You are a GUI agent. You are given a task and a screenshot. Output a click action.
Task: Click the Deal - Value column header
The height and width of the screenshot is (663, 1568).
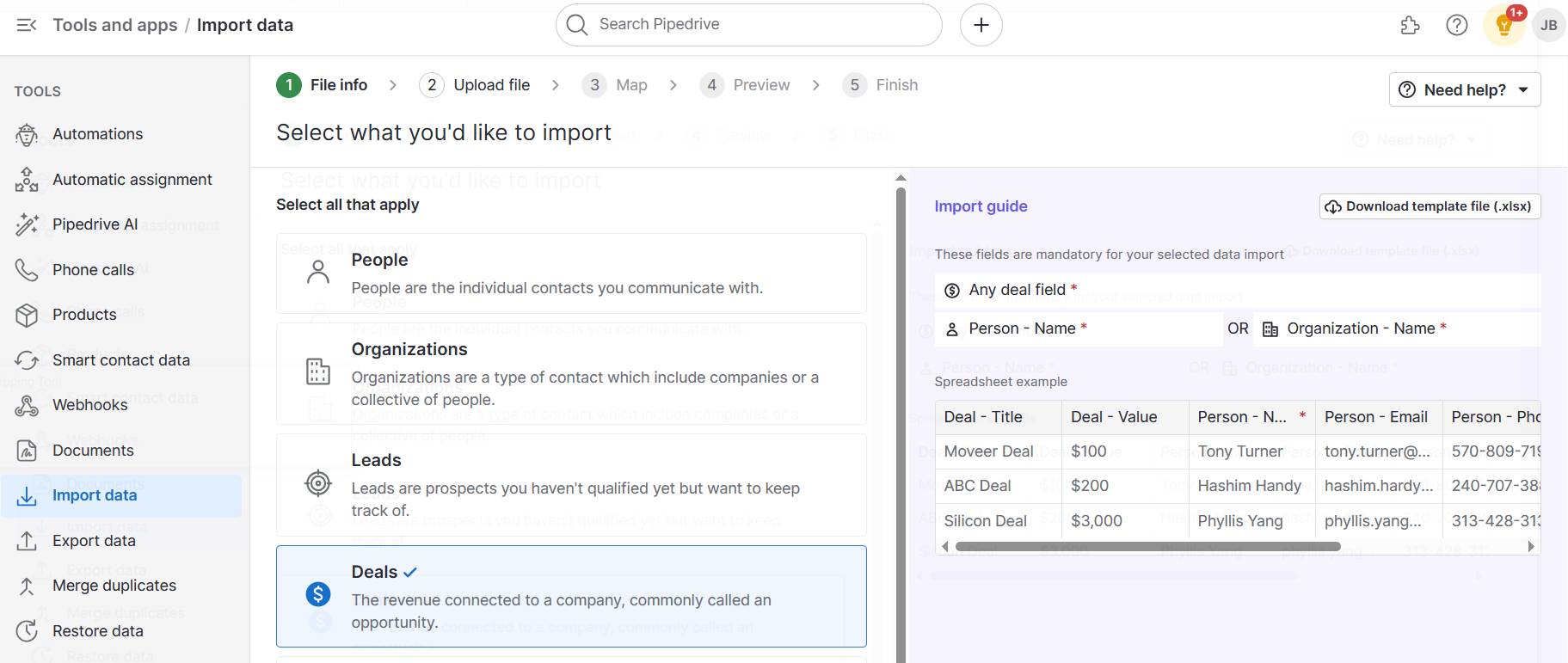(x=1125, y=417)
